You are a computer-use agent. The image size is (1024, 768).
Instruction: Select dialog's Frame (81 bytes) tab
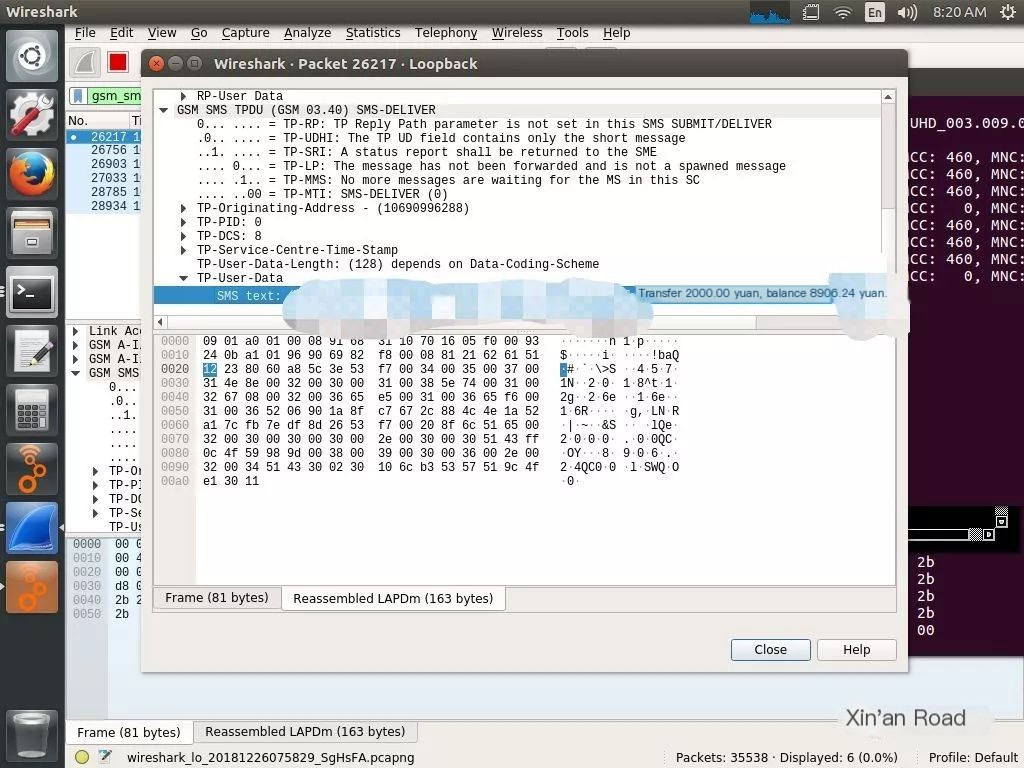217,598
